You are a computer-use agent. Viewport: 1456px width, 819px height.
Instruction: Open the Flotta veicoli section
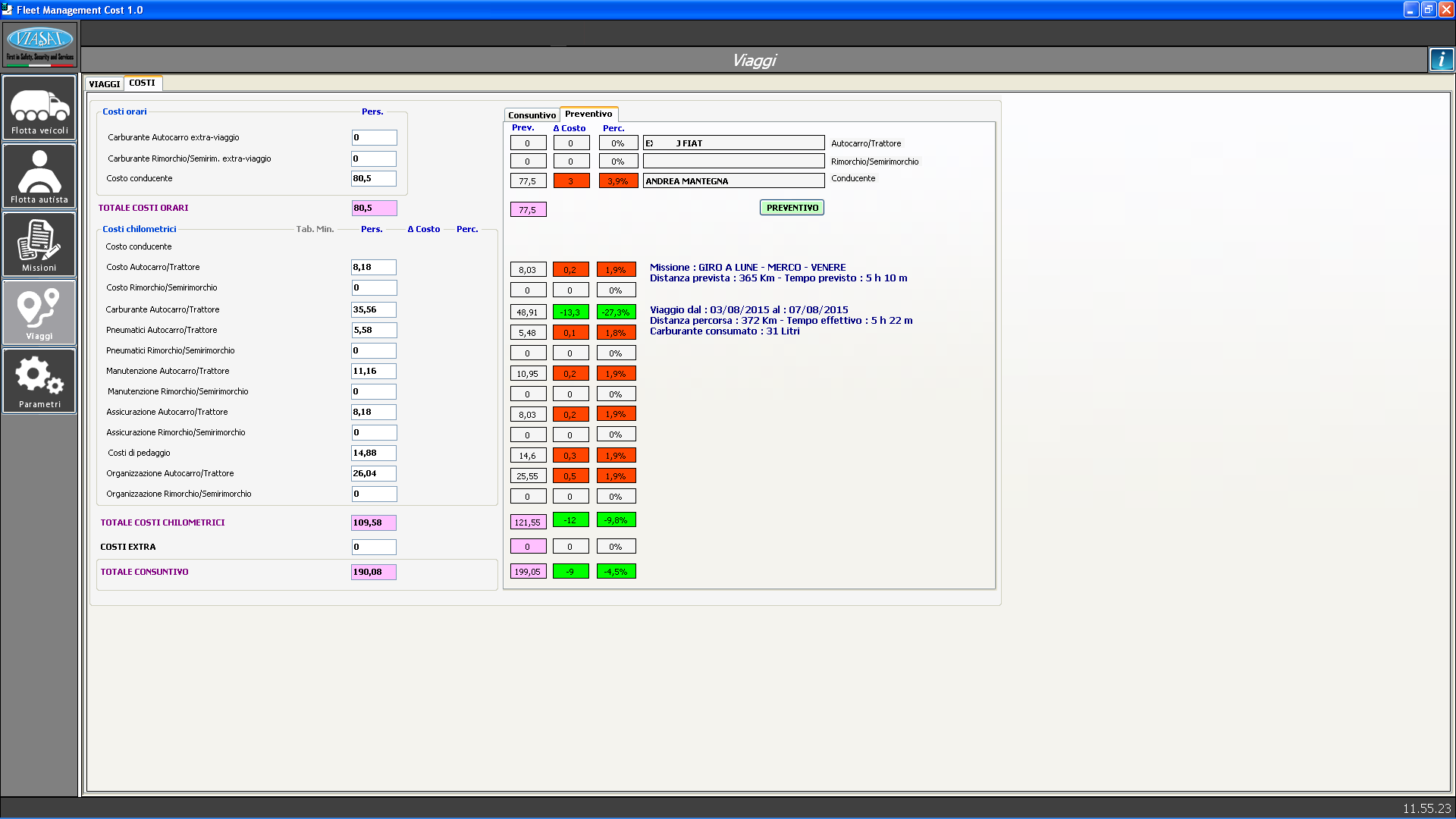[x=39, y=108]
